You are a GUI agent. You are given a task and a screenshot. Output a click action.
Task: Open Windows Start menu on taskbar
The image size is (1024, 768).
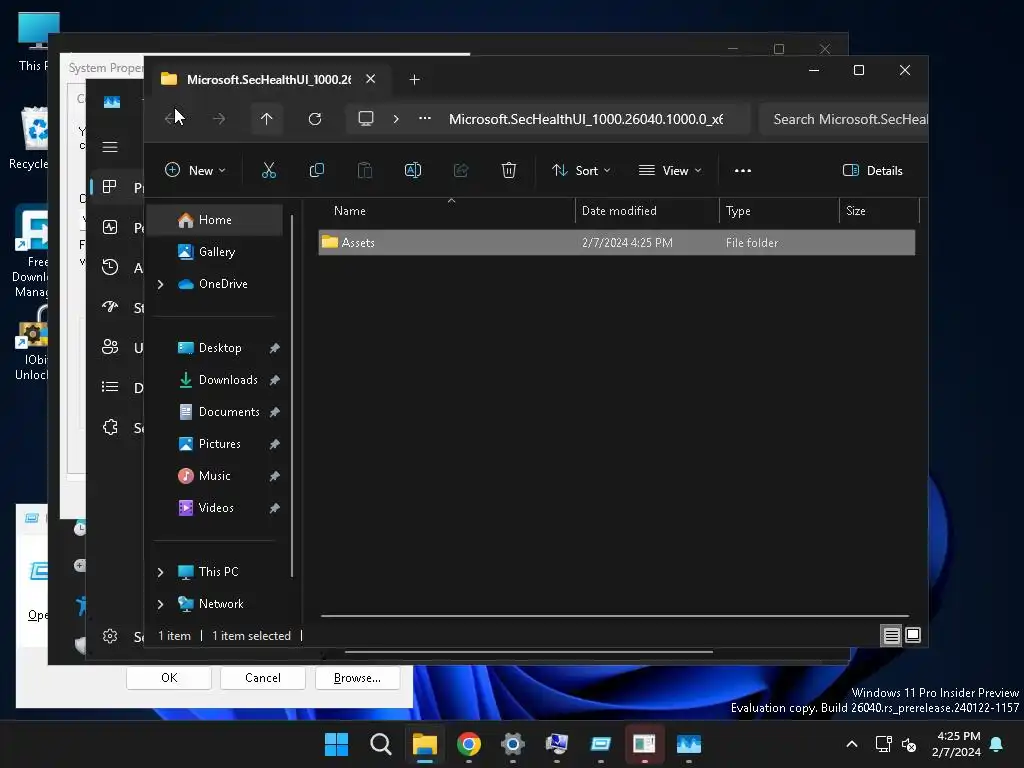pyautogui.click(x=337, y=744)
